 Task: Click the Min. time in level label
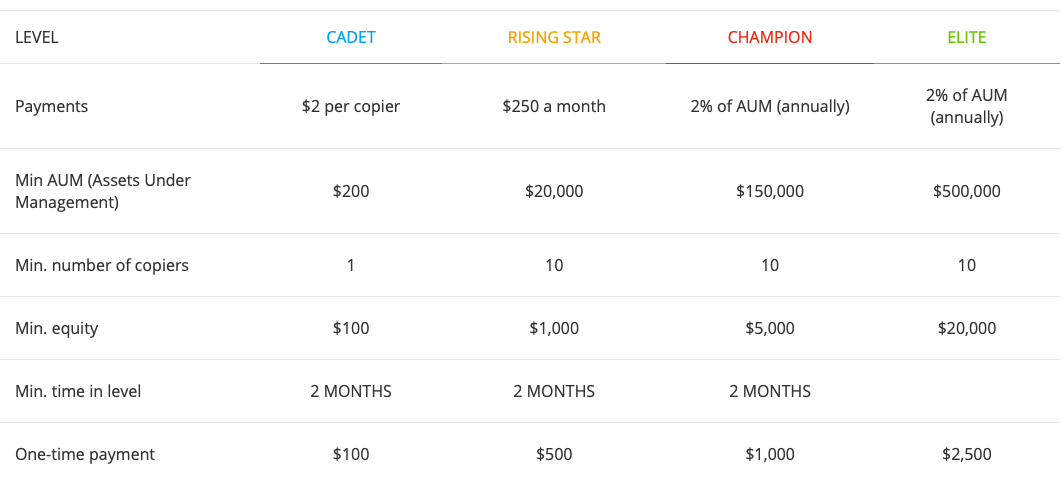[78, 391]
